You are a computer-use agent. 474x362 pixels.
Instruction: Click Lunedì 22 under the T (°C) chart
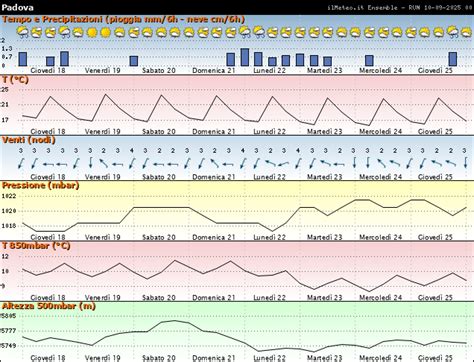tap(269, 132)
